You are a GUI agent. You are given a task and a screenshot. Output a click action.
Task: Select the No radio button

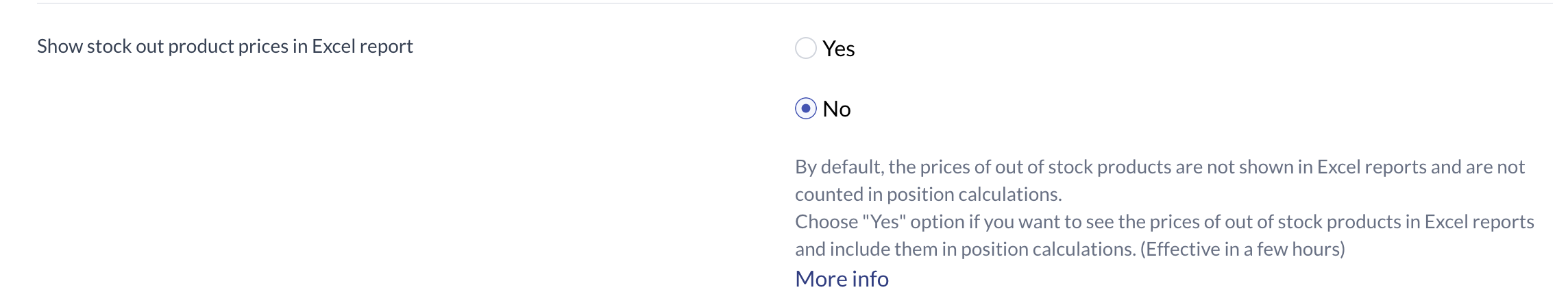tap(805, 108)
